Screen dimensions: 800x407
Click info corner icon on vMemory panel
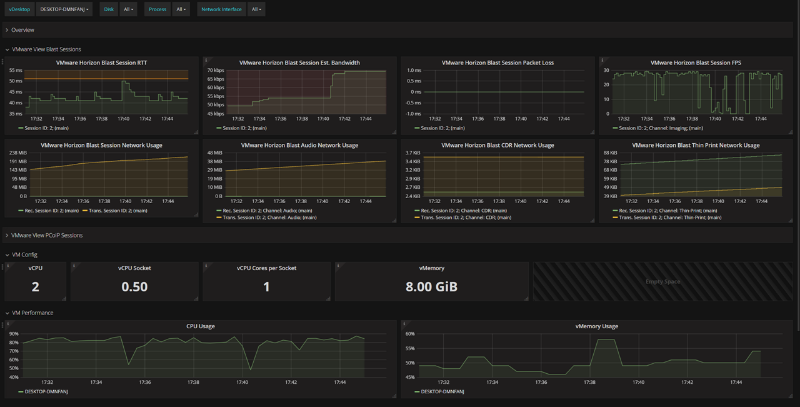tap(338, 266)
